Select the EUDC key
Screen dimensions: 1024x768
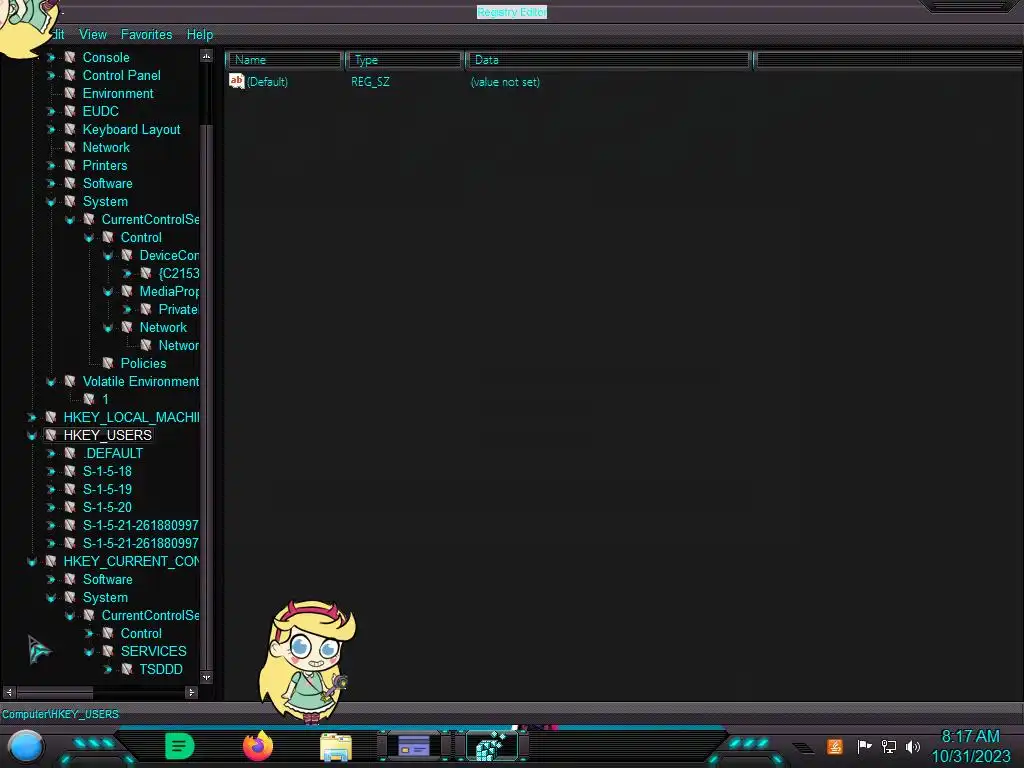coord(101,112)
